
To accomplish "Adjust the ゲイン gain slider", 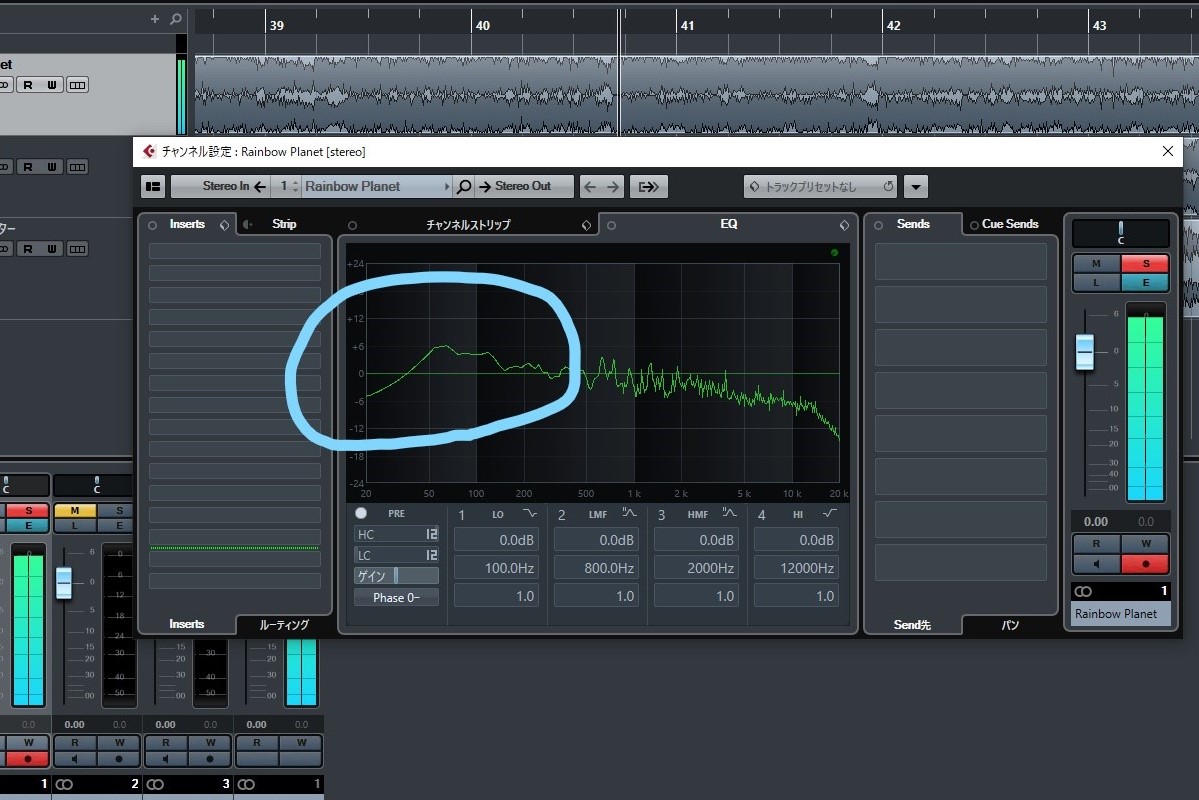I will point(396,575).
